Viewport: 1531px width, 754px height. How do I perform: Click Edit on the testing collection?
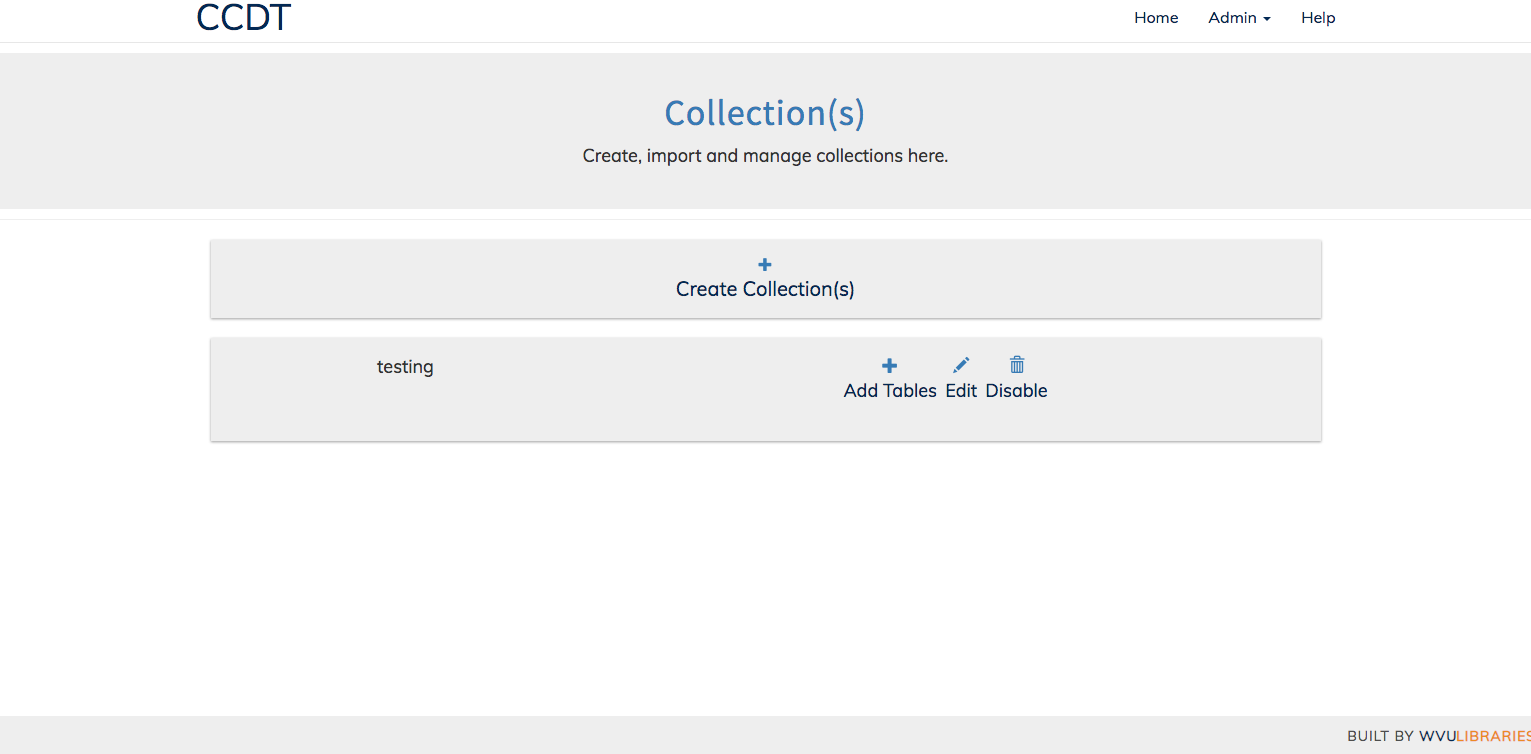point(960,390)
